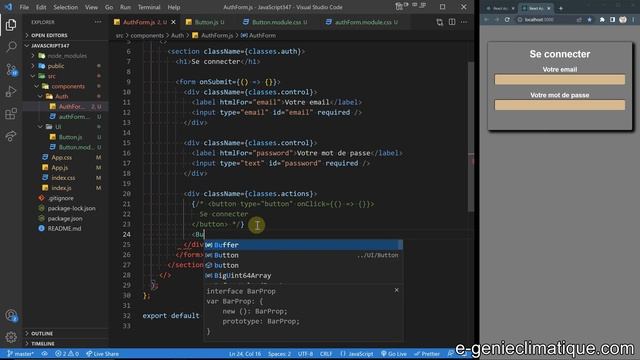
Task: Open browser extensions puzzle icon
Action: point(602,20)
